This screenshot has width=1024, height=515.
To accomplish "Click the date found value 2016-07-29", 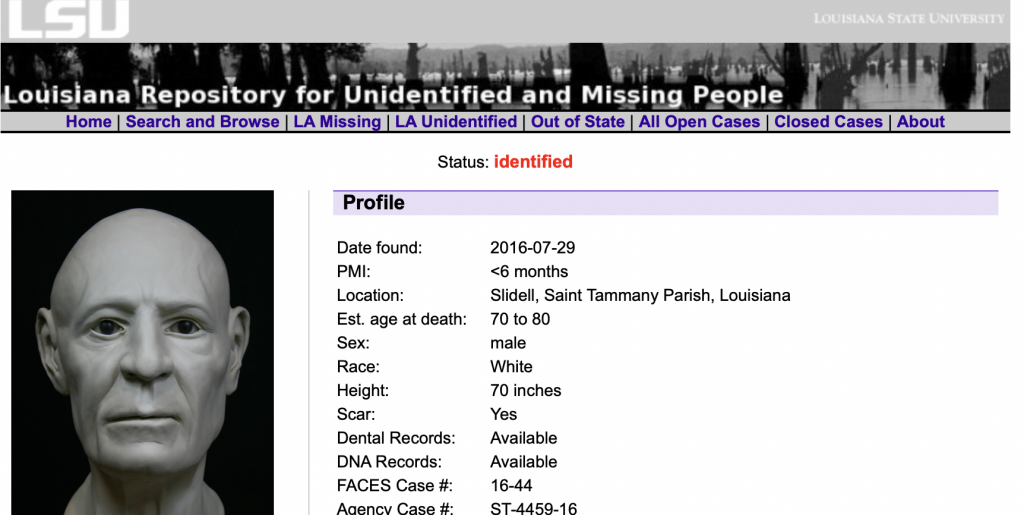I will (532, 248).
